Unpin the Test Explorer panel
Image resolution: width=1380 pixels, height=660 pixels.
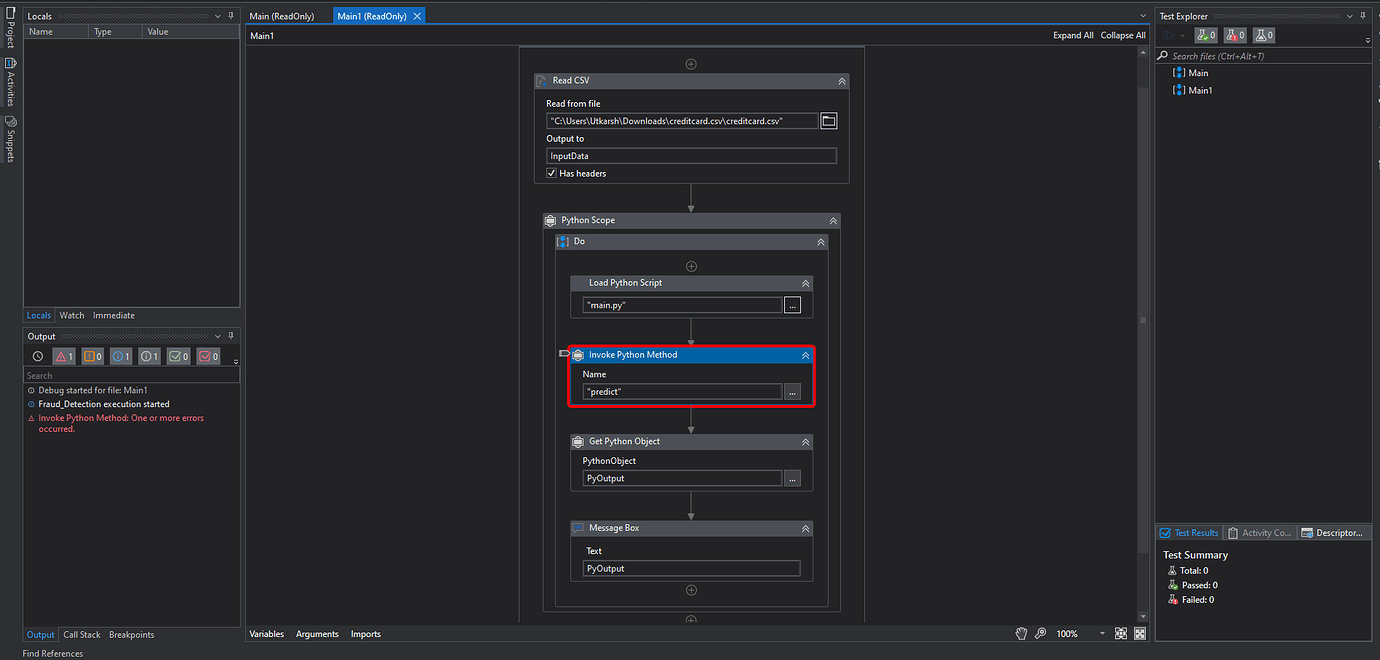coord(1362,15)
